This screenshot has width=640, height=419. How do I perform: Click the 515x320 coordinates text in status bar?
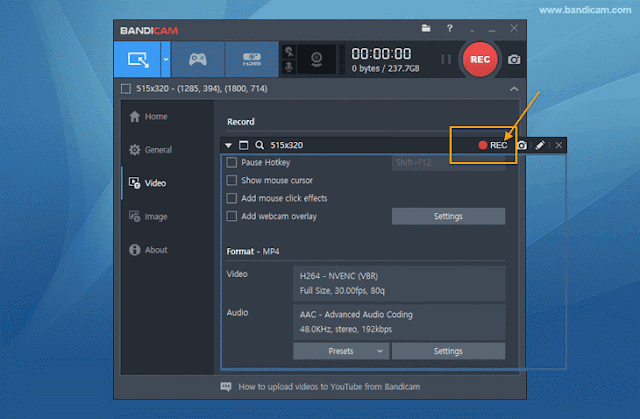[202, 89]
